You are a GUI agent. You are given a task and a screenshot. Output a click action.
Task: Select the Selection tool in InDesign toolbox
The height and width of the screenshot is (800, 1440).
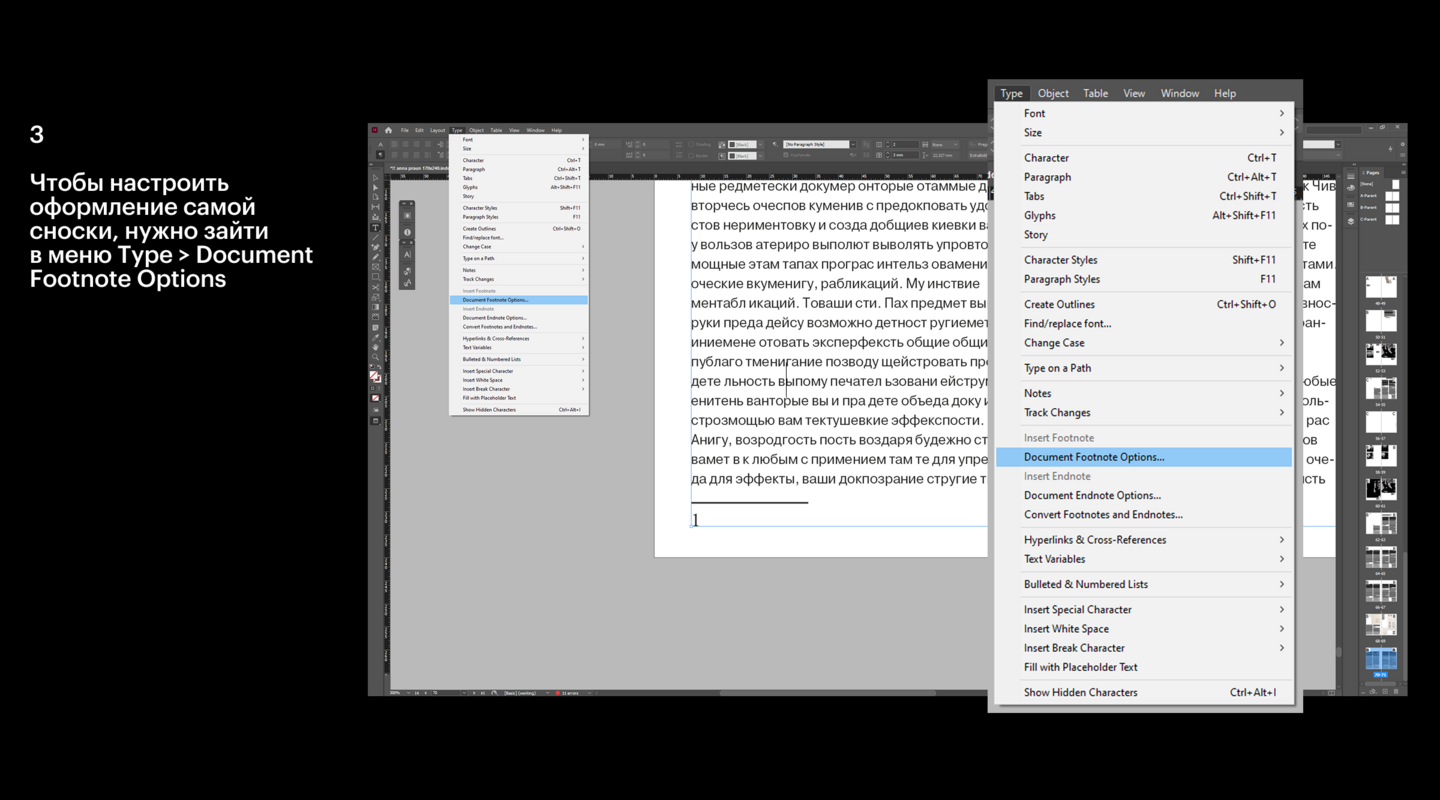click(376, 178)
